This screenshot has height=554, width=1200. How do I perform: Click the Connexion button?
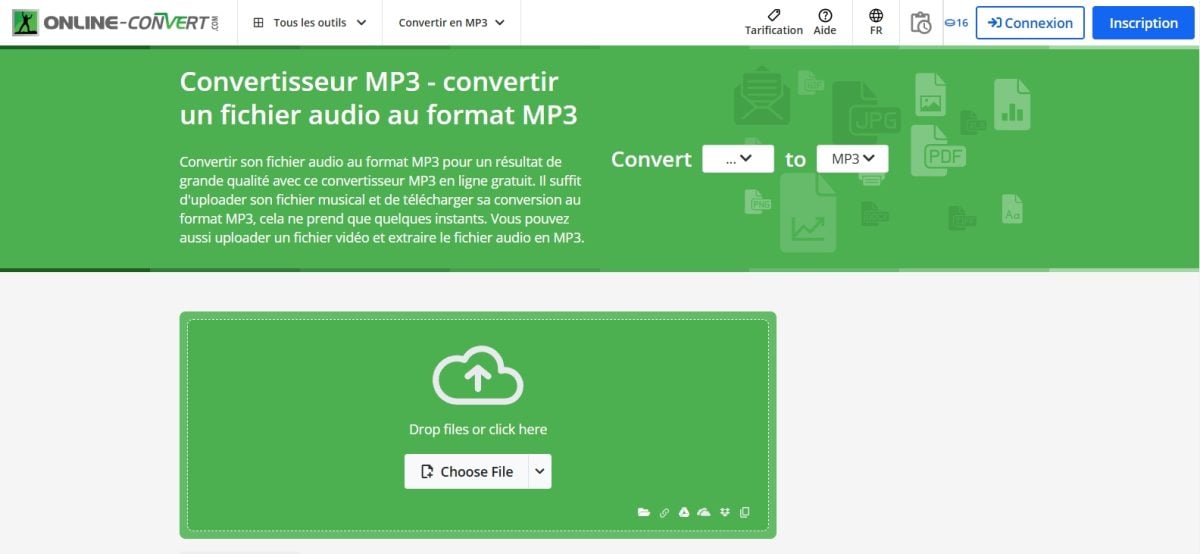coord(1030,23)
